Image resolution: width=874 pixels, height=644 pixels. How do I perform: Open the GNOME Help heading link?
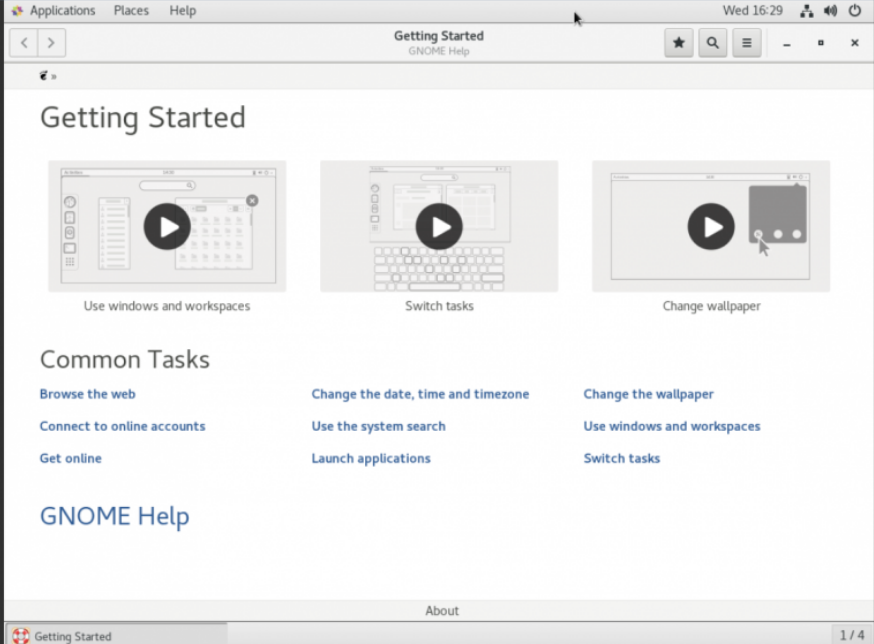[114, 516]
